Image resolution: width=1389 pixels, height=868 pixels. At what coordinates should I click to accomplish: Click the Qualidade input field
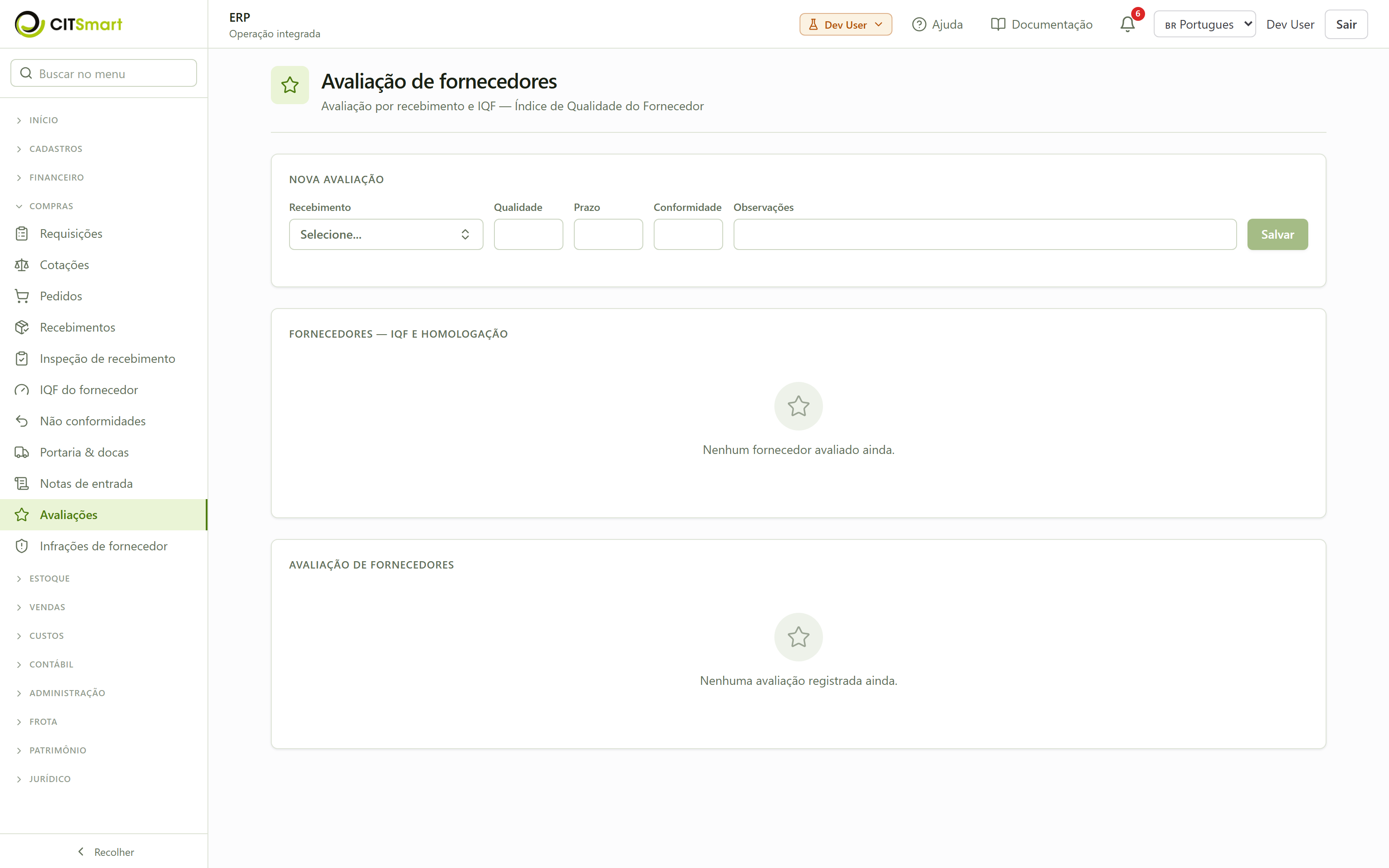click(x=528, y=234)
